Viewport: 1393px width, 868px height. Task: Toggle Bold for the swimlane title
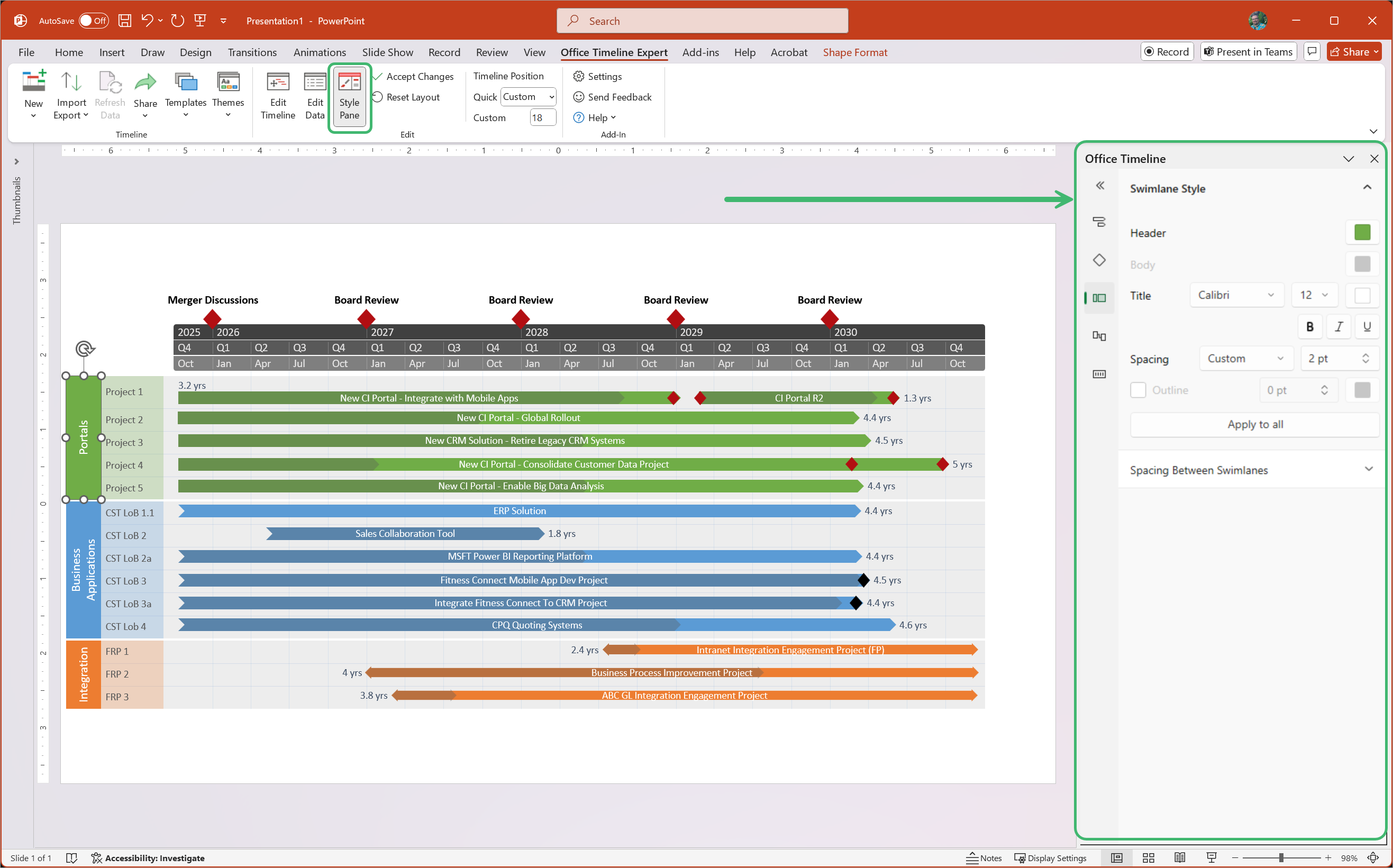coord(1310,326)
